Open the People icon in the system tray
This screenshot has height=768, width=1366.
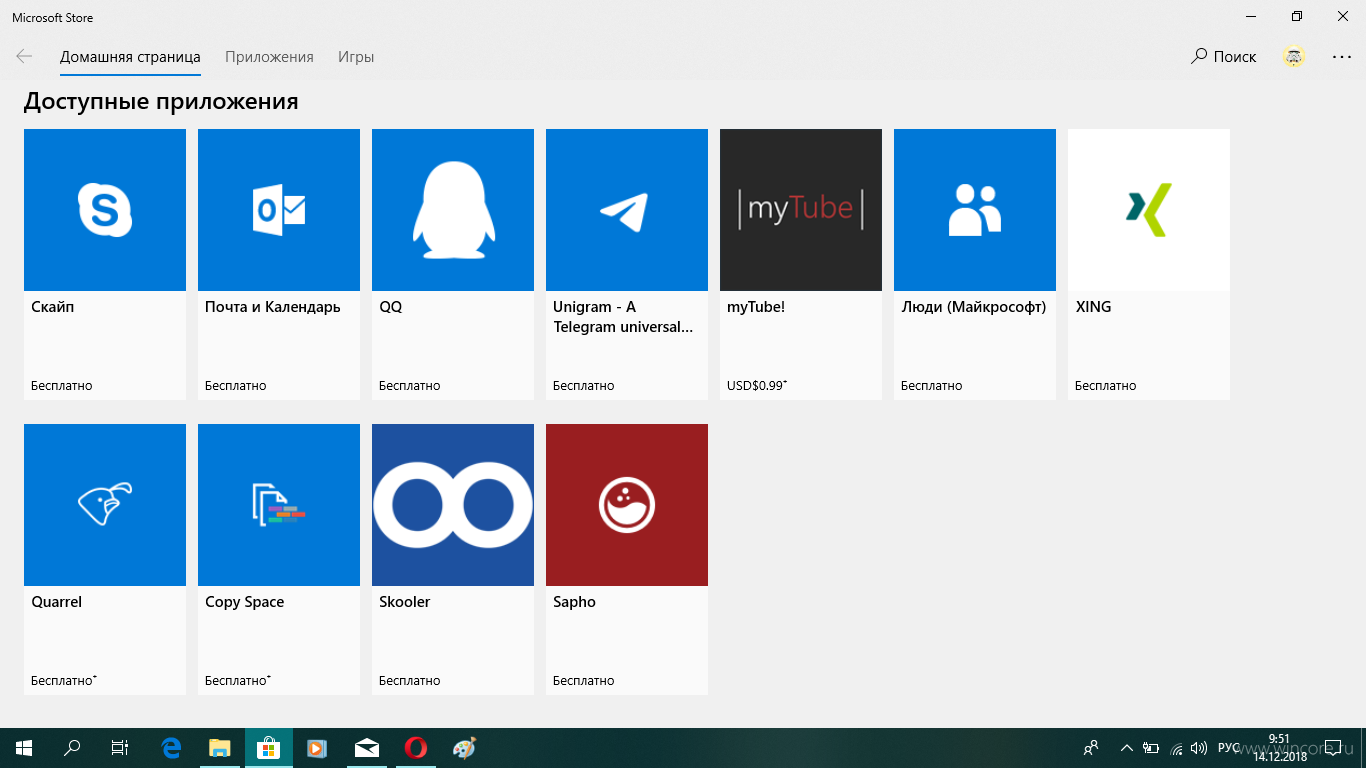tap(1091, 748)
